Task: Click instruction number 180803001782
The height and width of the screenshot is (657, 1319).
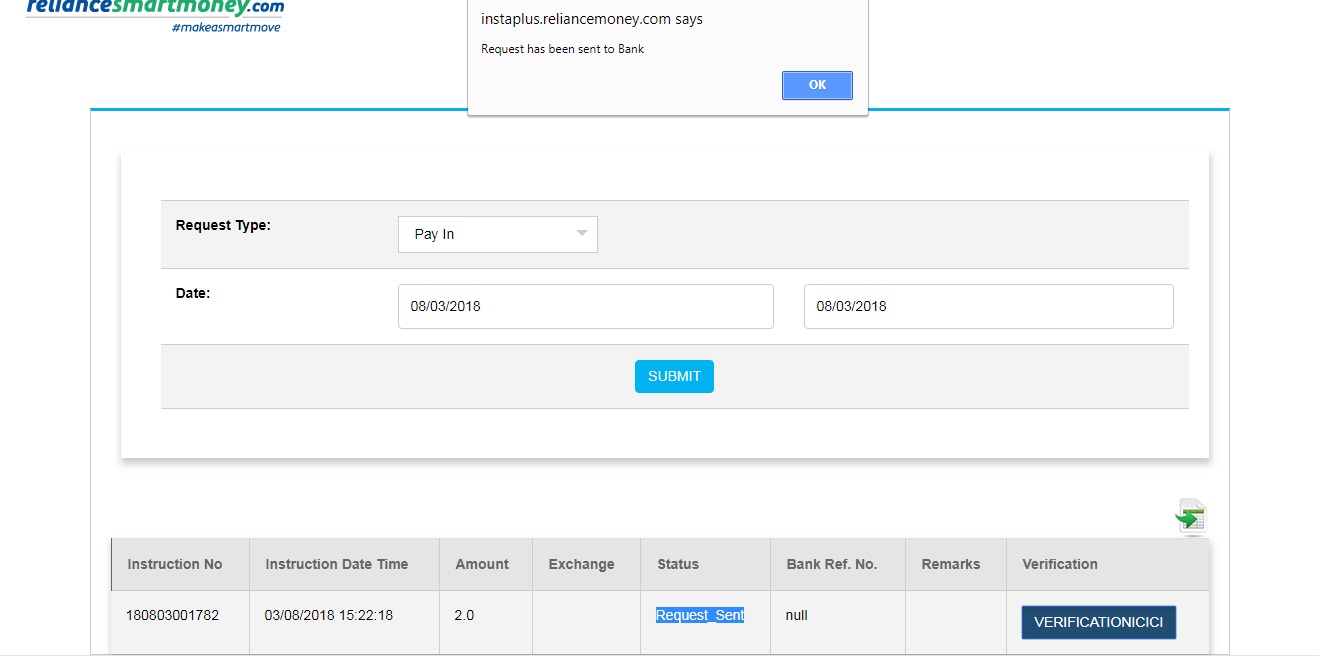Action: point(171,615)
